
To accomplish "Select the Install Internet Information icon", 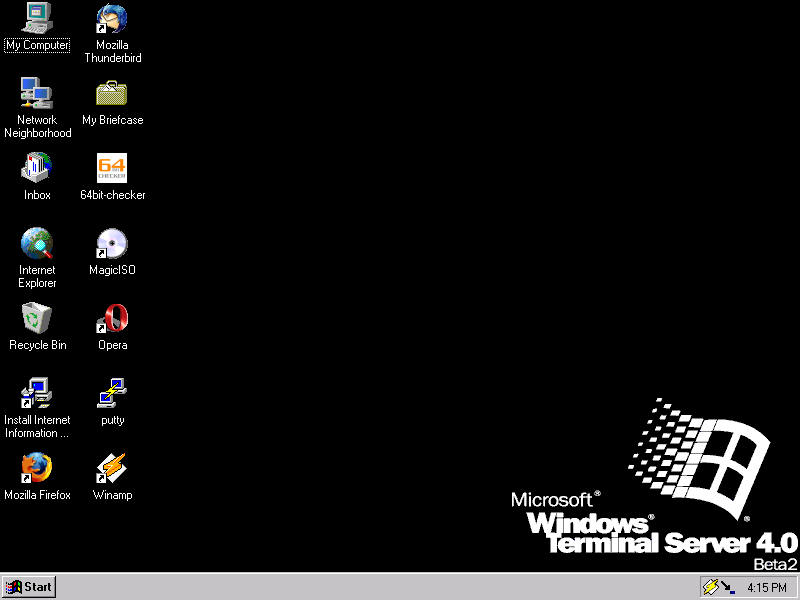I will point(37,395).
